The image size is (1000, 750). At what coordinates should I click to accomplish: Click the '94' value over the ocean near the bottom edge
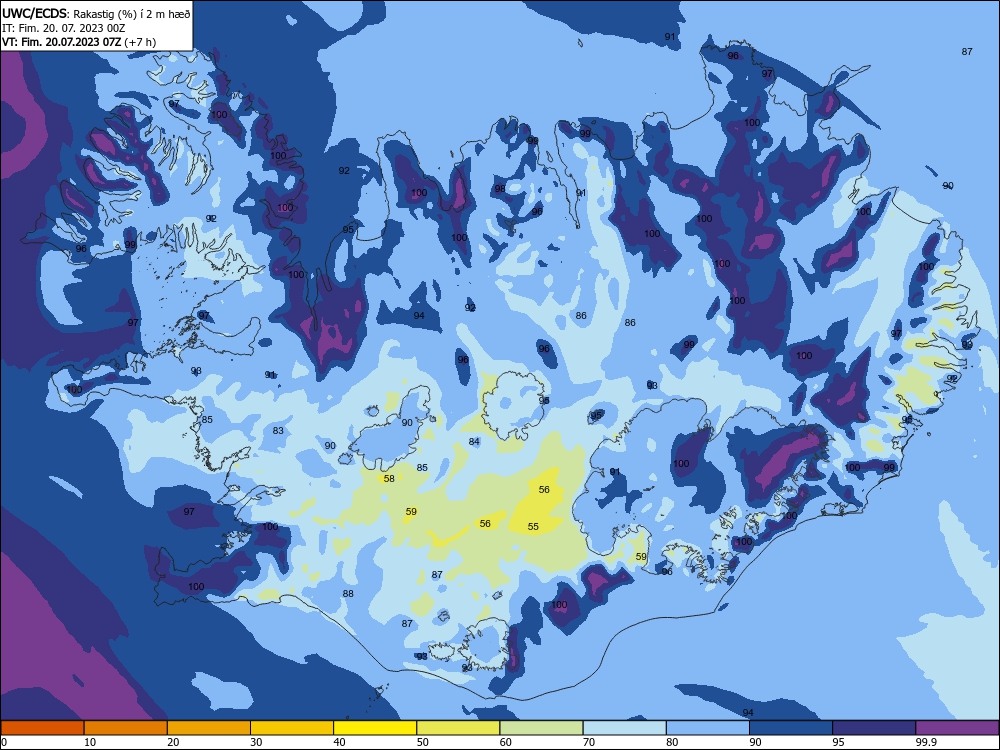click(748, 712)
